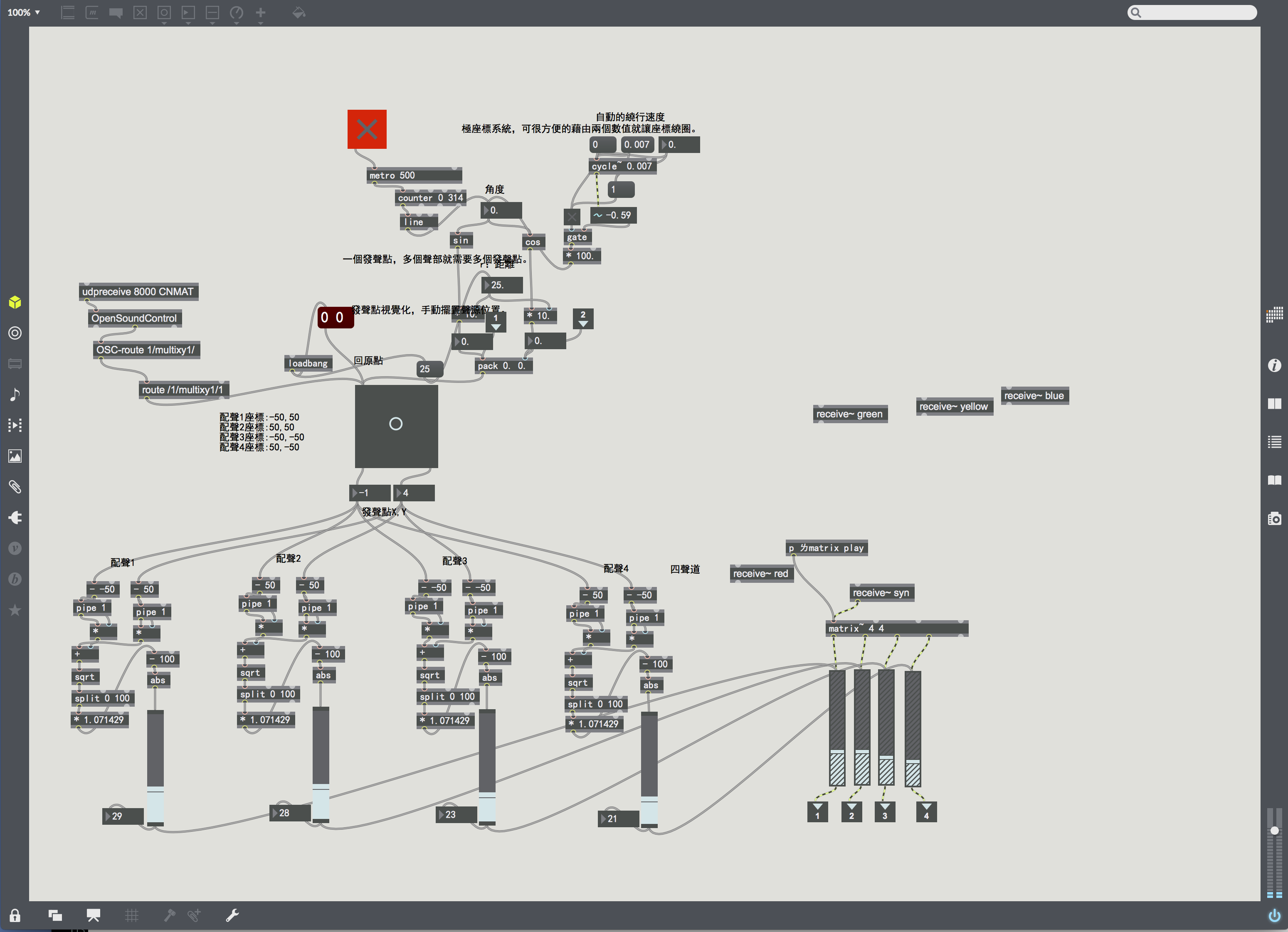Open the Images browser icon

click(15, 456)
